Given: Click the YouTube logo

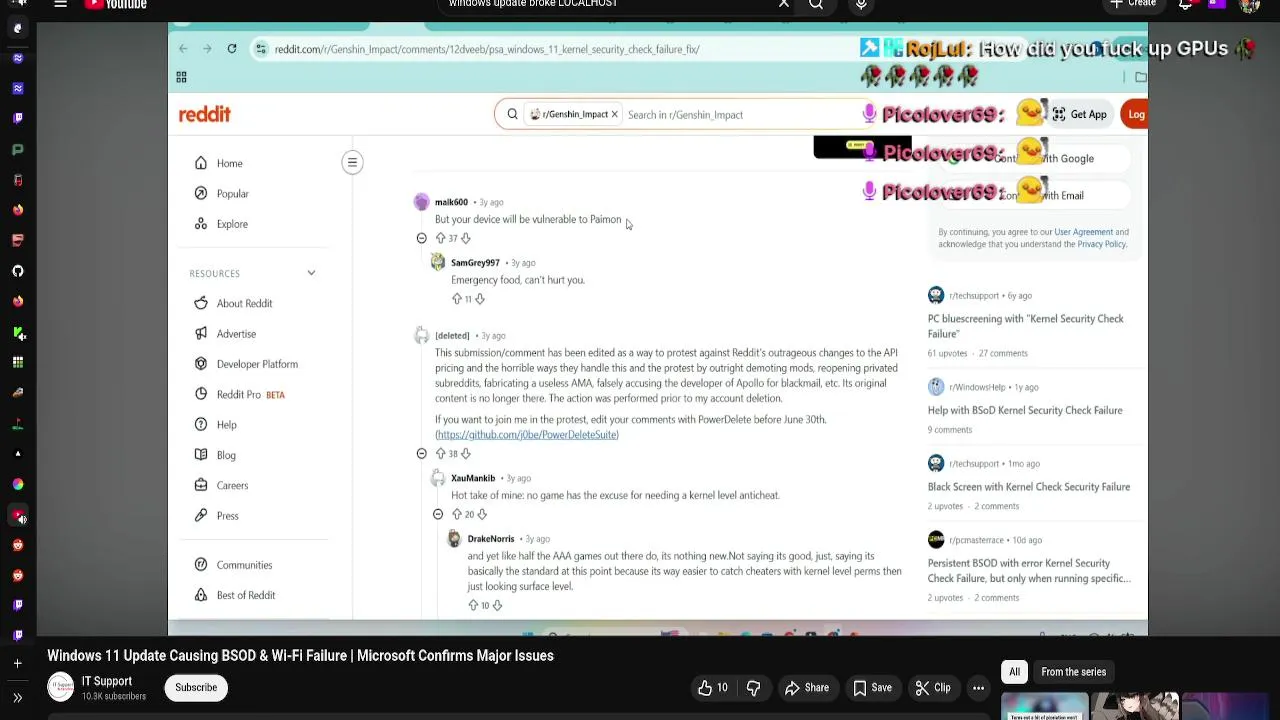Looking at the screenshot, I should point(115,4).
